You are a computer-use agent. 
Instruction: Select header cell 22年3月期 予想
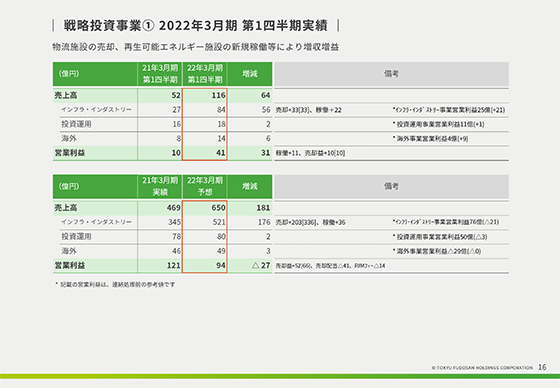205,186
